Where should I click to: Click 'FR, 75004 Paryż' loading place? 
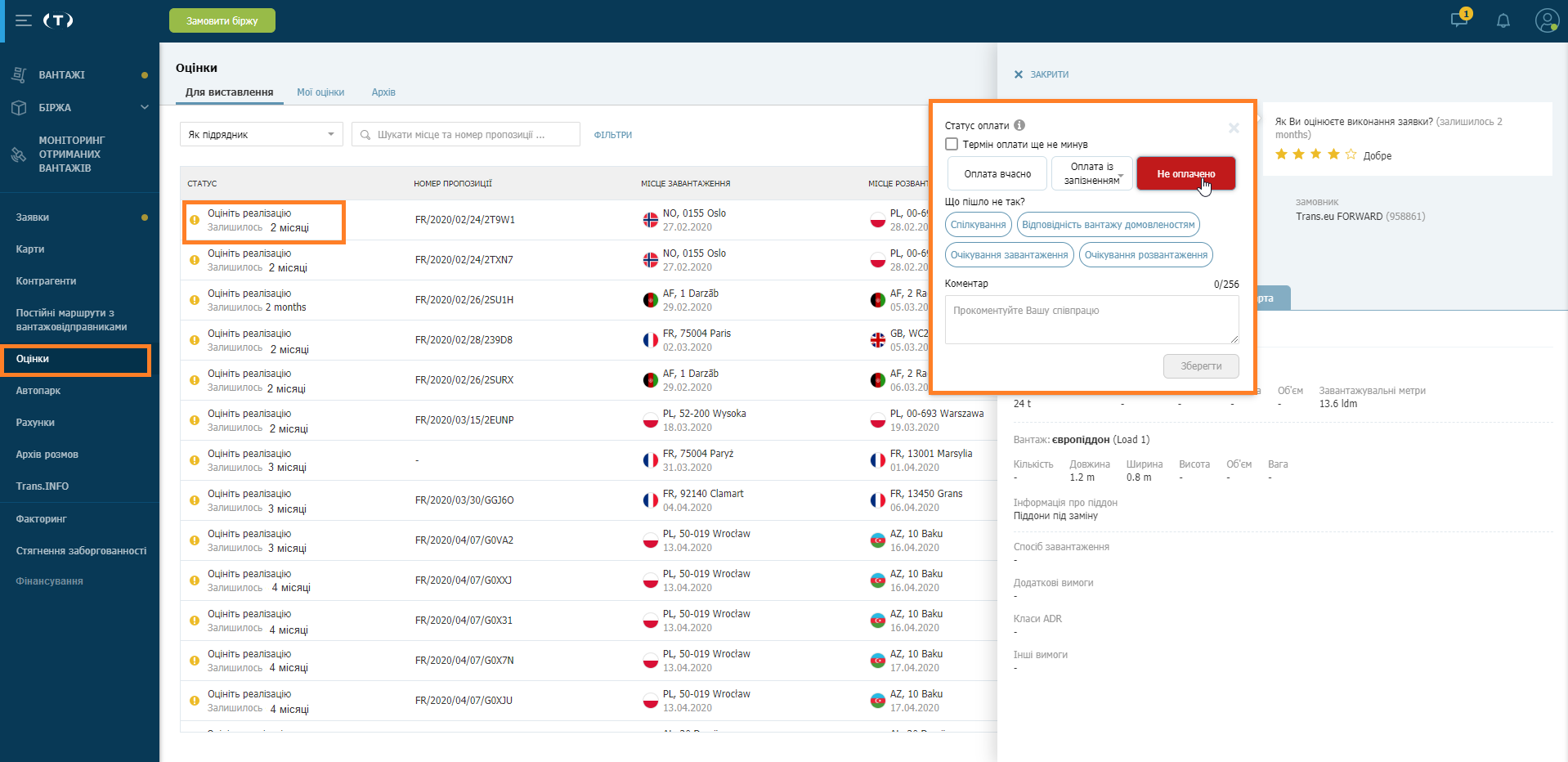(x=698, y=454)
